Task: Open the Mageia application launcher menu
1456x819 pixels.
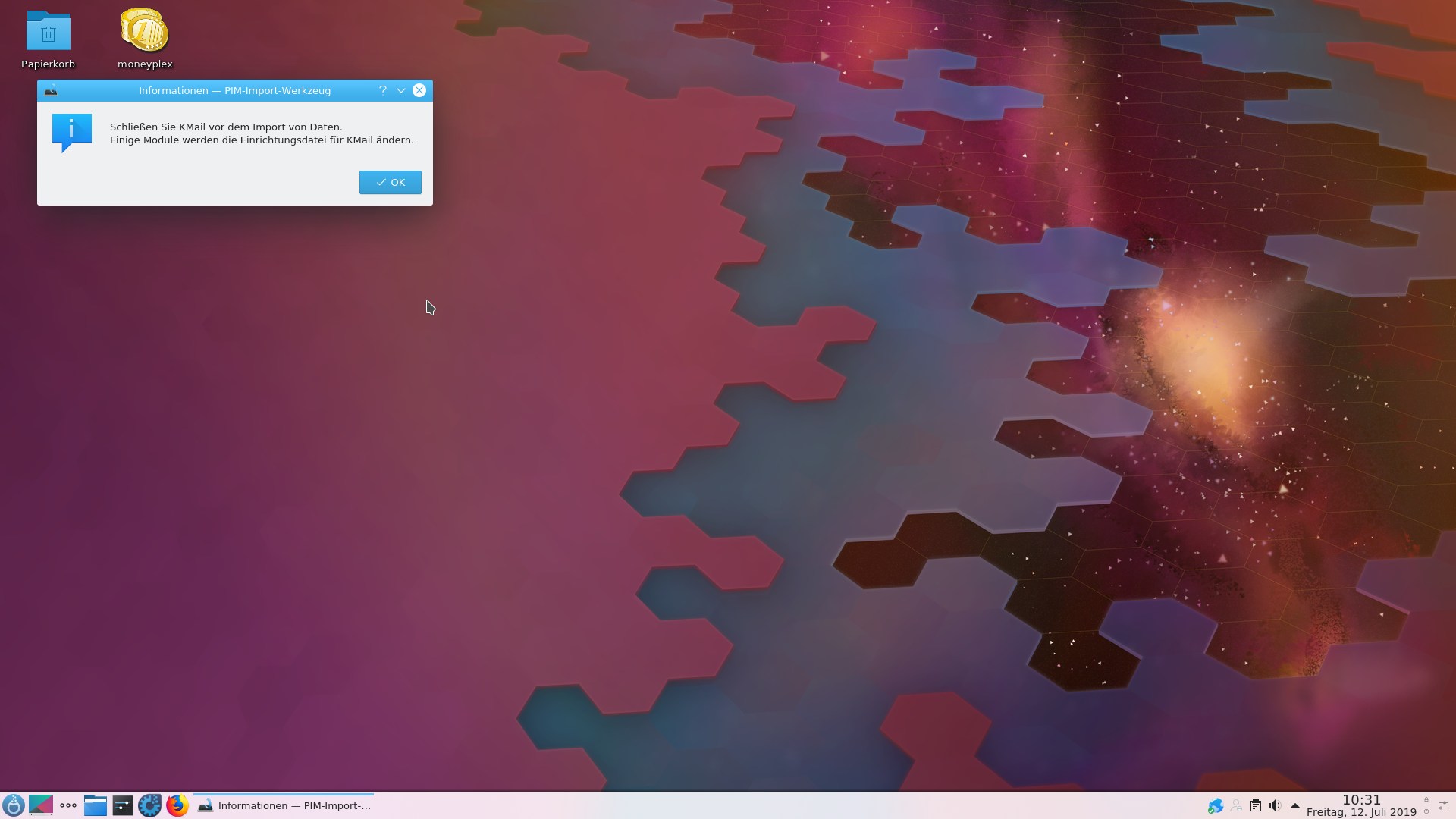Action: point(14,805)
